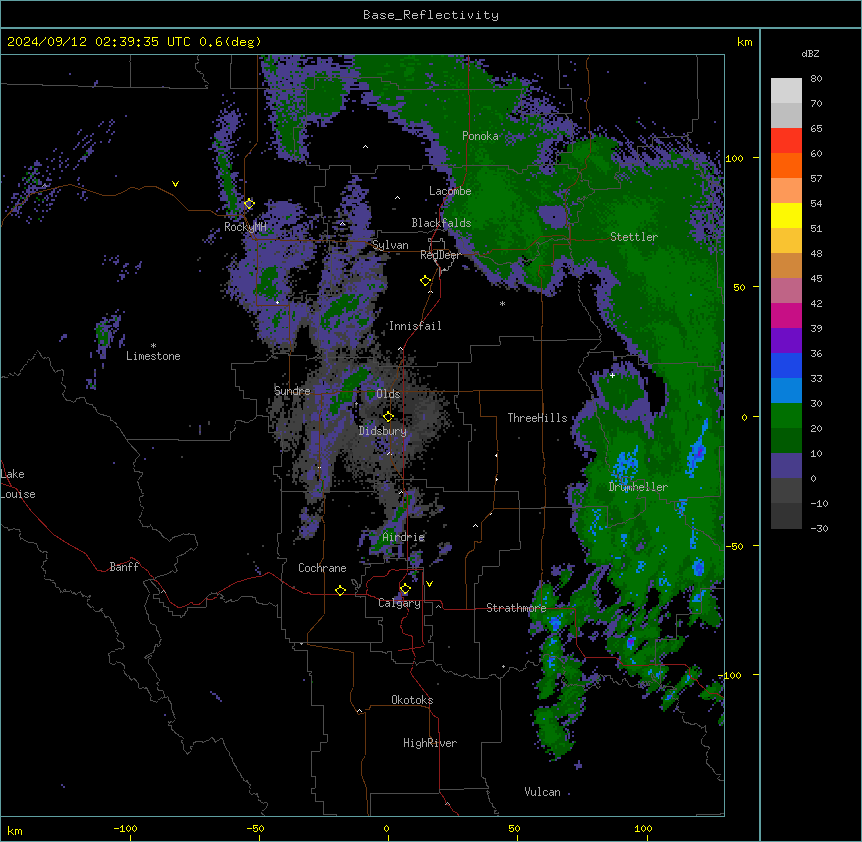Click the -100 tick on bottom axis
Image resolution: width=862 pixels, height=842 pixels.
pyautogui.click(x=125, y=828)
